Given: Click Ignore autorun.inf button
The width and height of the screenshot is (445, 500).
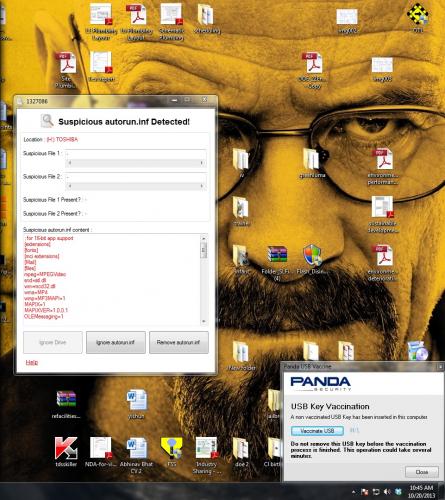Looking at the screenshot, I should click(x=116, y=342).
